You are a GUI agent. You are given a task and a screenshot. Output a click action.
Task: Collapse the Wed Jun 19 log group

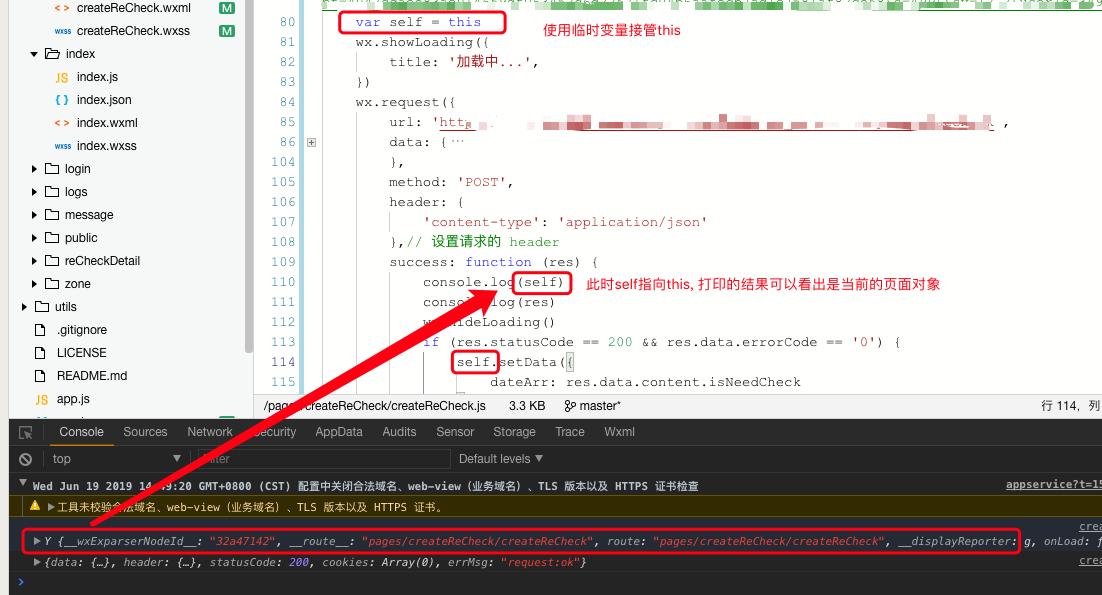pos(22,483)
